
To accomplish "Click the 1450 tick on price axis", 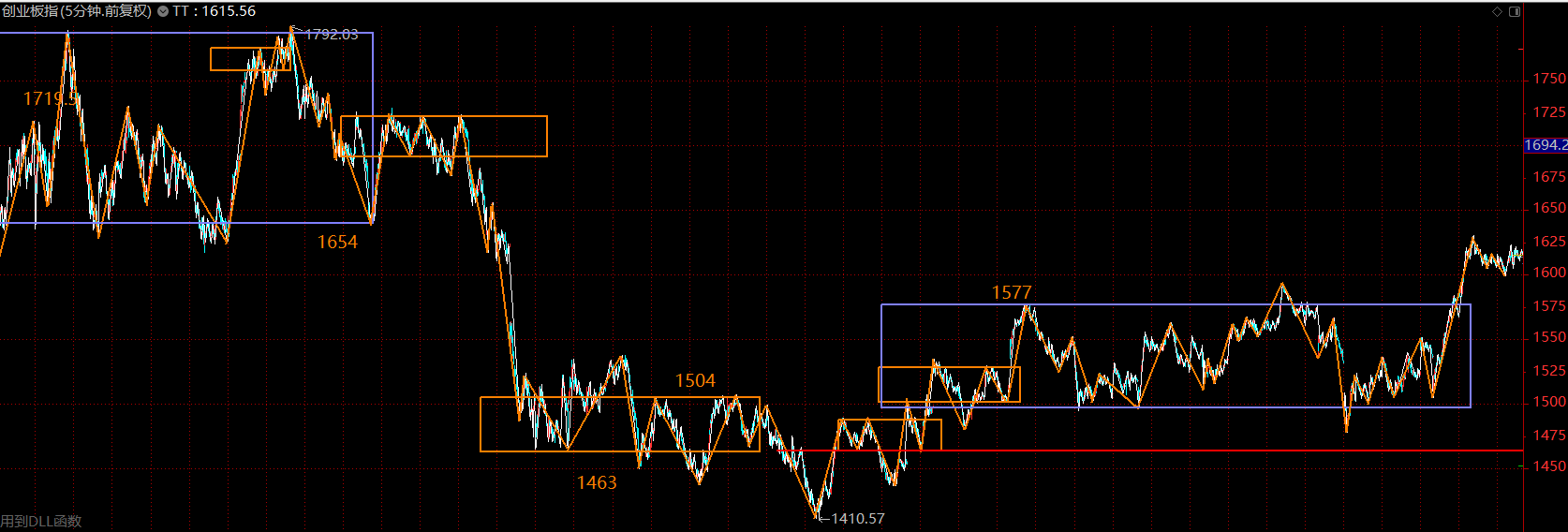I will coord(1548,466).
